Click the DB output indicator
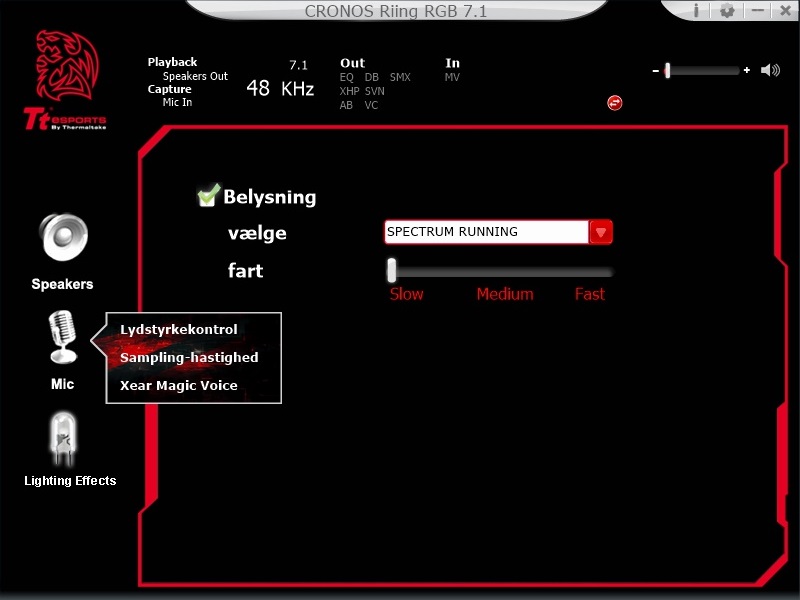 [371, 77]
